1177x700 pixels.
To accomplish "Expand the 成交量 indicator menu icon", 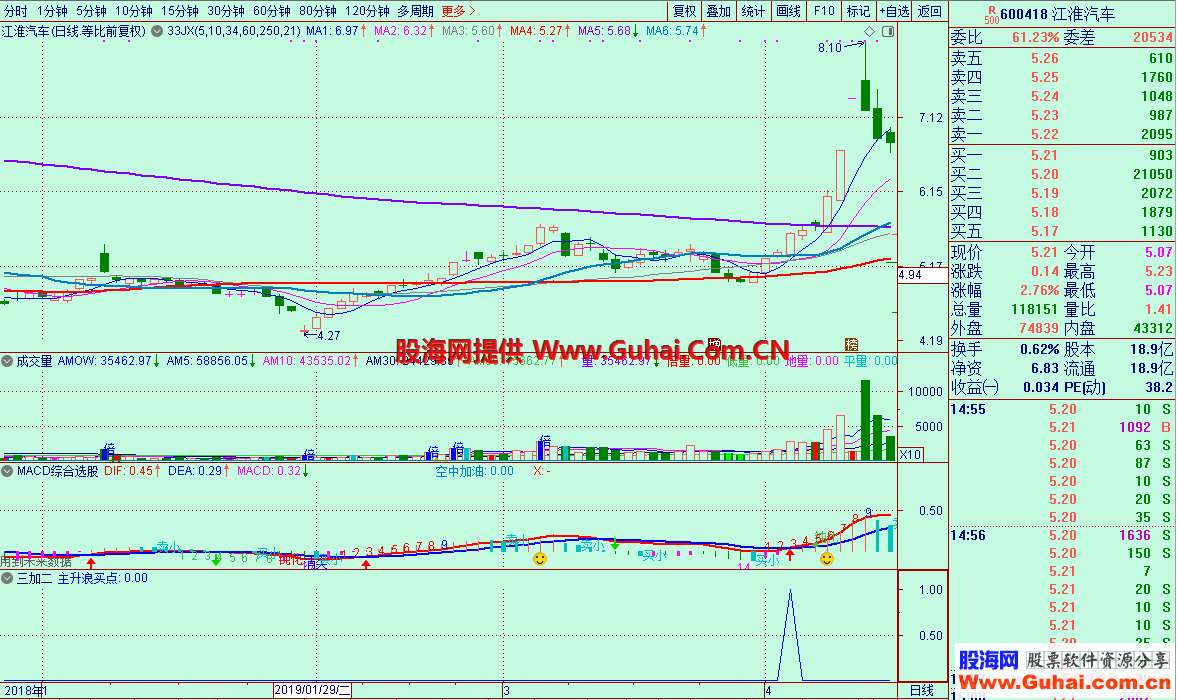I will coord(8,362).
